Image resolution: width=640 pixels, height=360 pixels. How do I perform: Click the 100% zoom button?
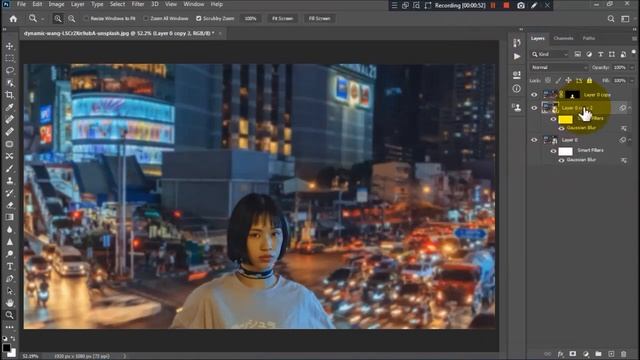click(x=250, y=18)
